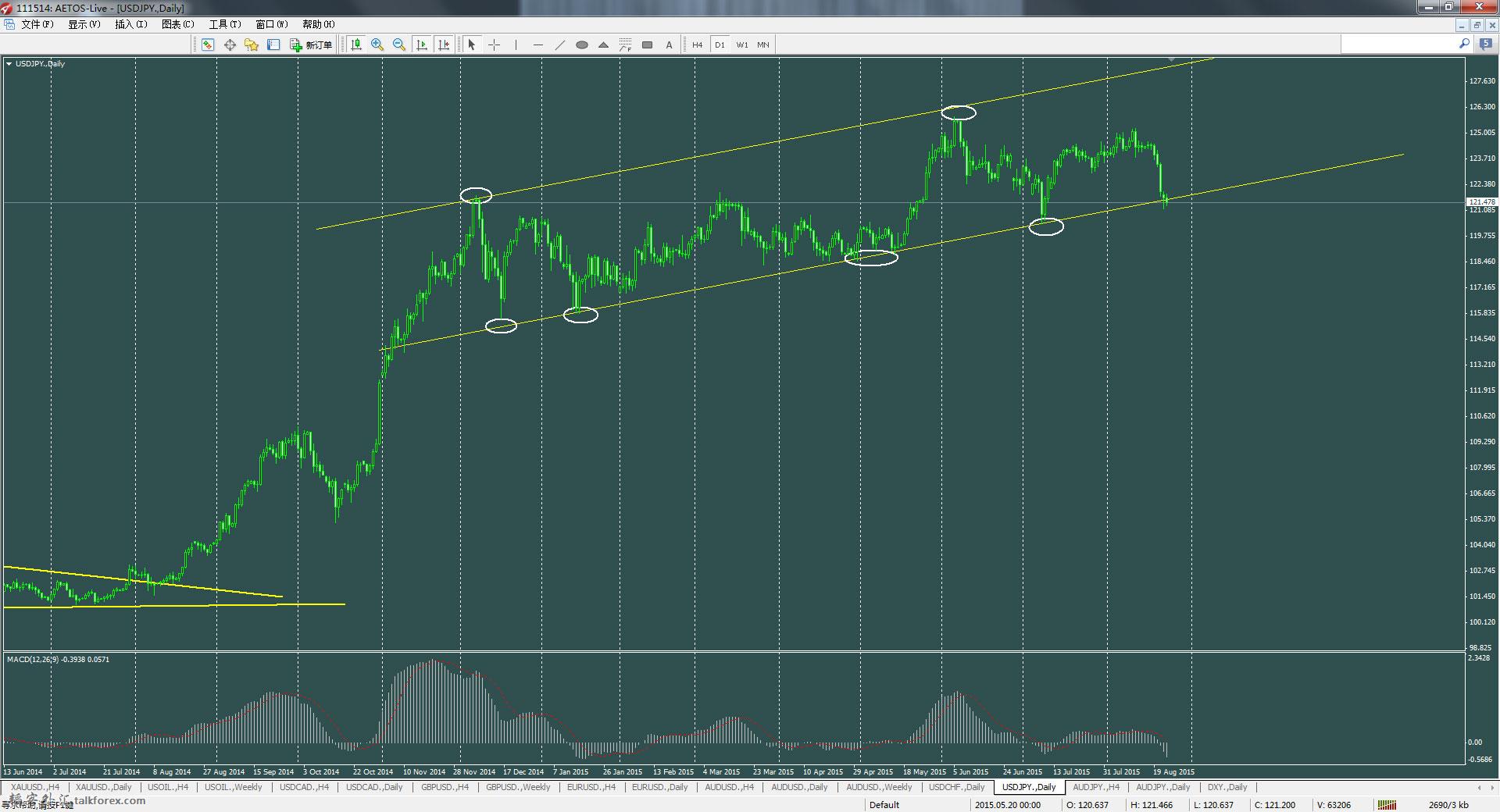This screenshot has width=1500, height=812.
Task: Select the crosshair tool
Action: (x=494, y=45)
